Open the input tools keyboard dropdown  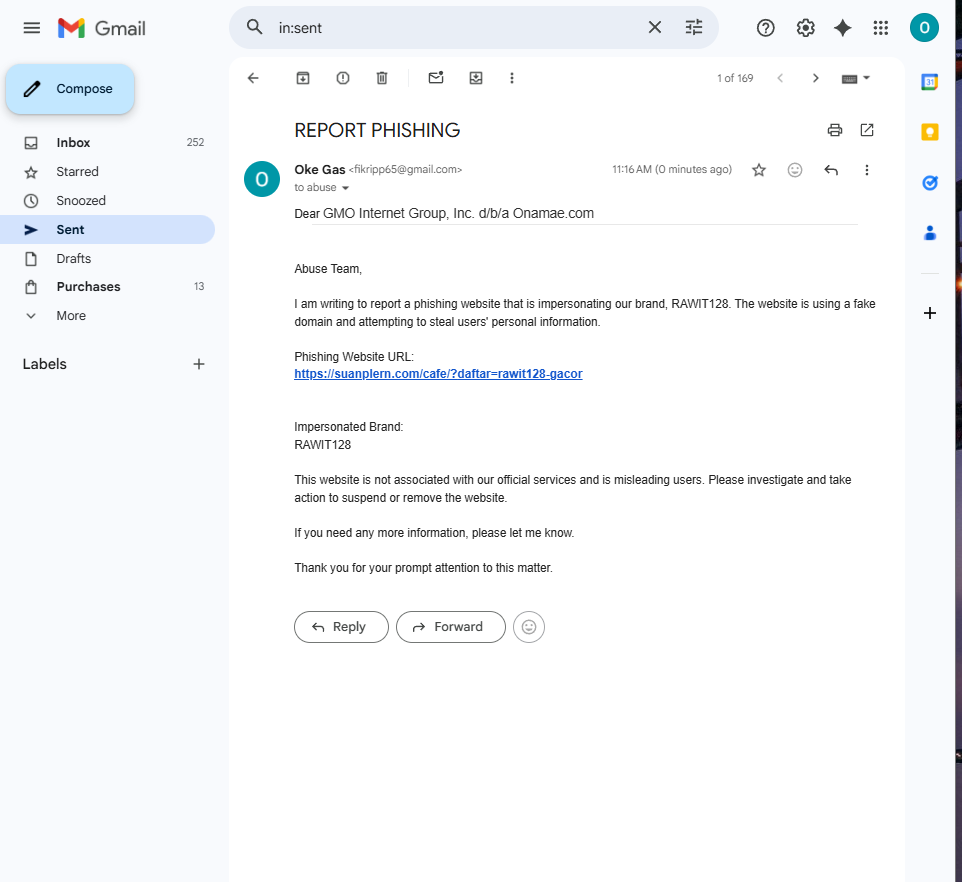click(856, 79)
